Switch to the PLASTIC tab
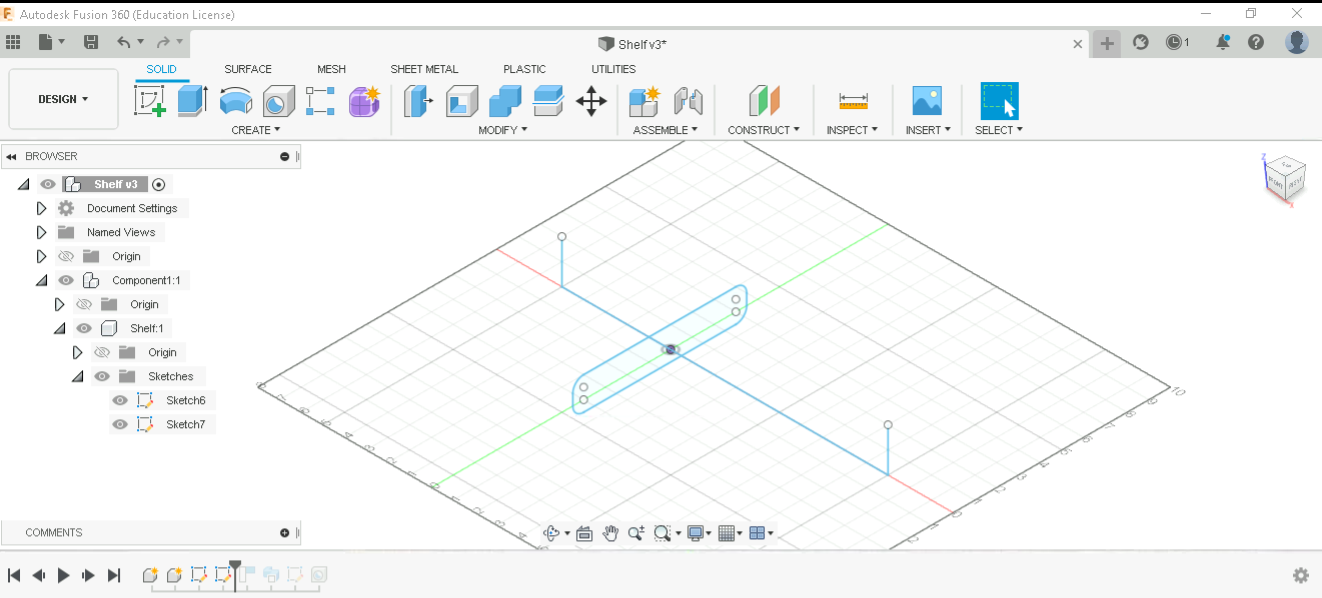 (x=524, y=69)
